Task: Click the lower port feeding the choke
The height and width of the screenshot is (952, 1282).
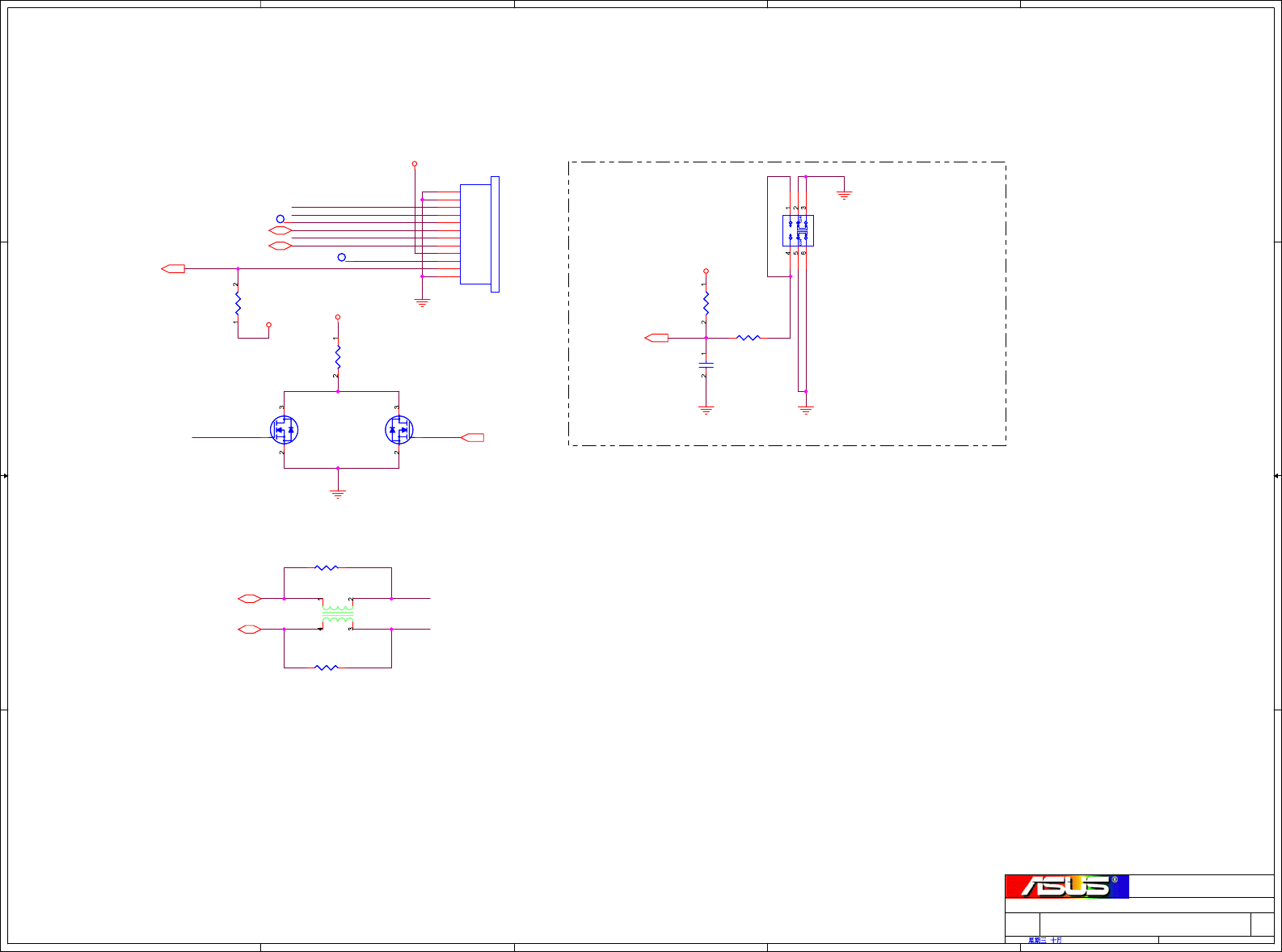Action: pos(250,629)
